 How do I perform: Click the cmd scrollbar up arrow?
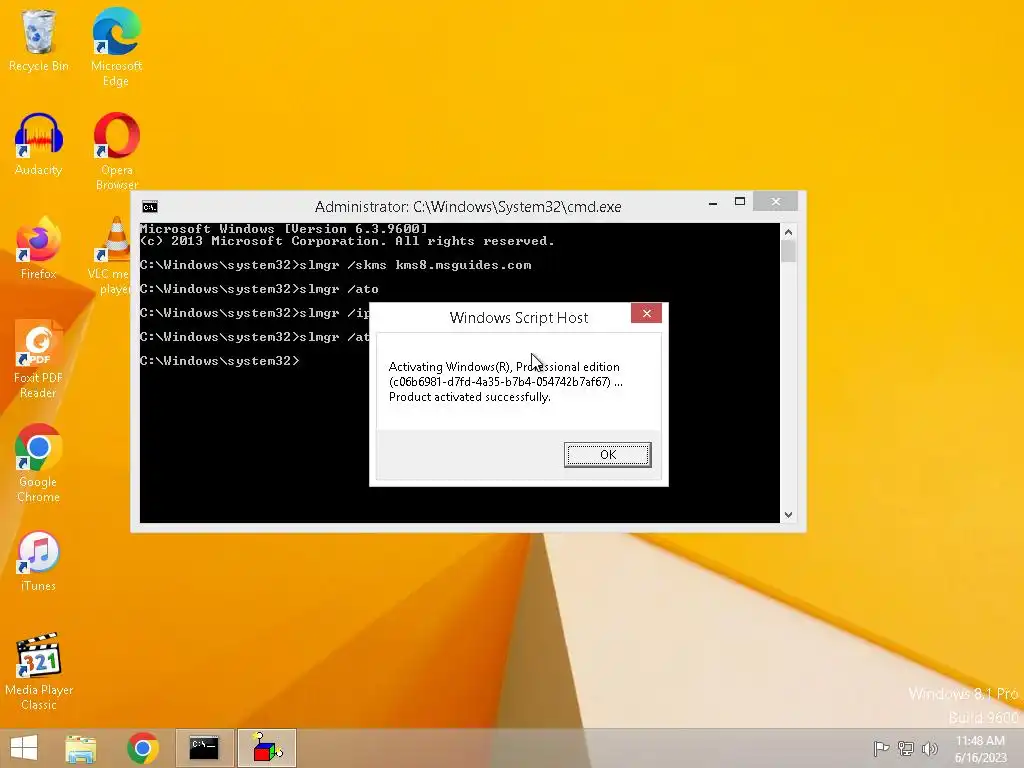[788, 232]
